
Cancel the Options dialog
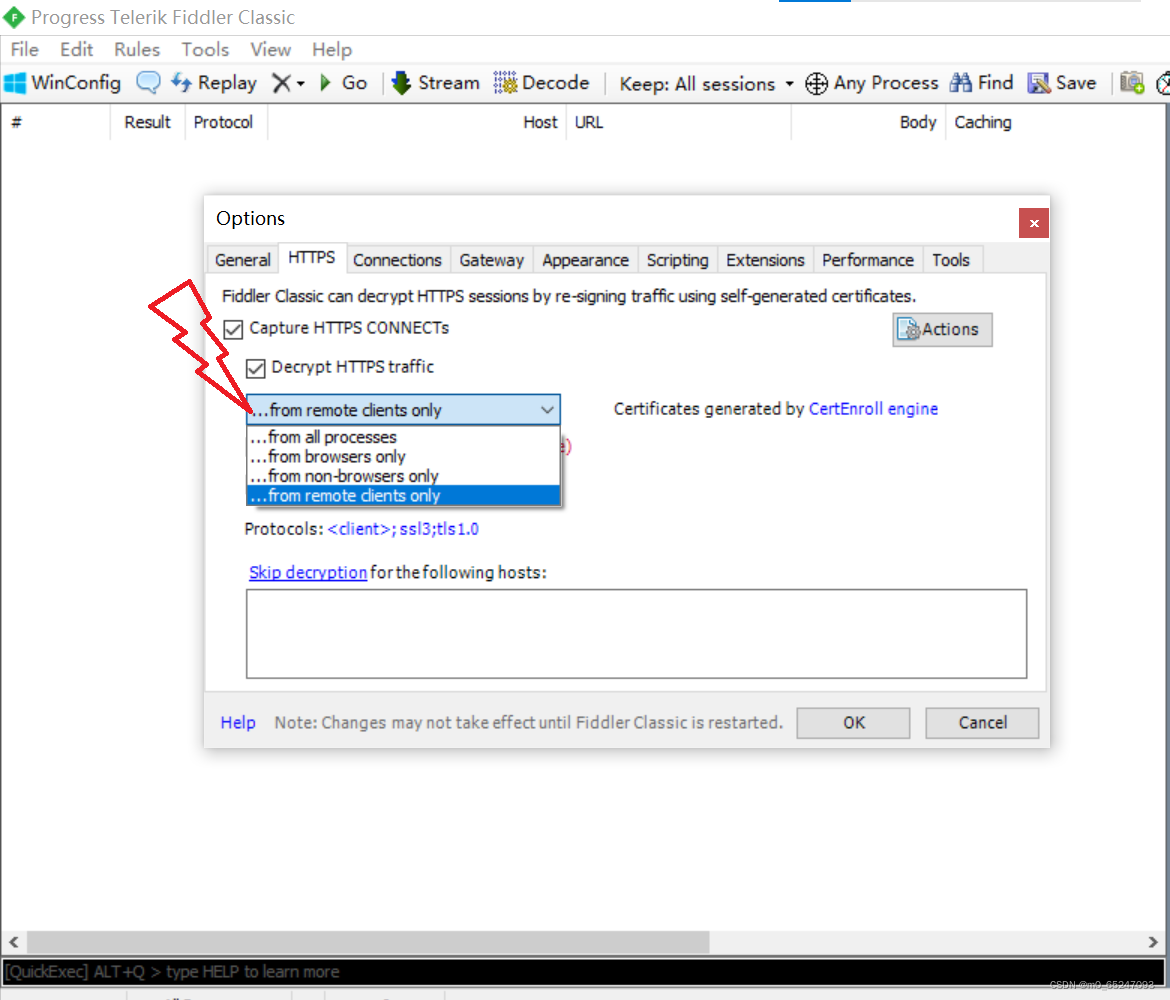click(982, 722)
